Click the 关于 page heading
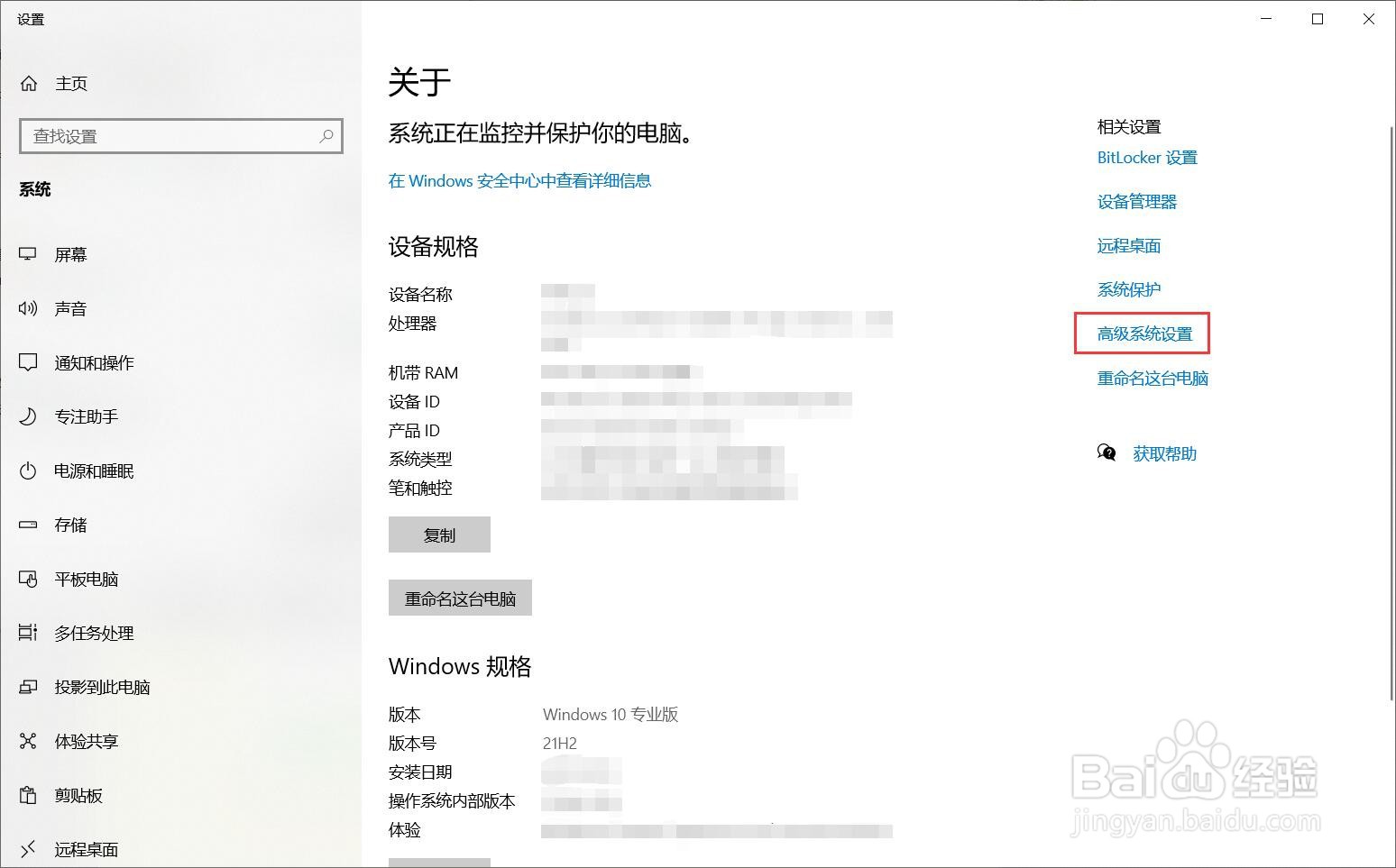 pos(419,82)
